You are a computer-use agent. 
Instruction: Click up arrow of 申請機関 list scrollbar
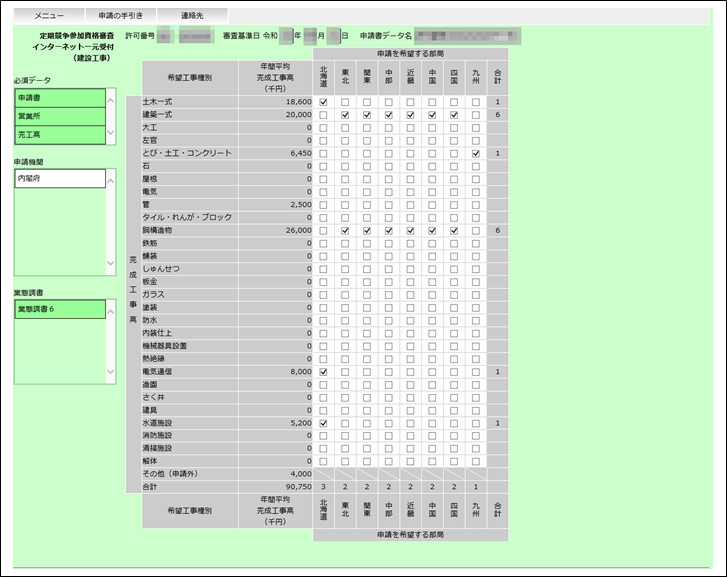pos(111,180)
